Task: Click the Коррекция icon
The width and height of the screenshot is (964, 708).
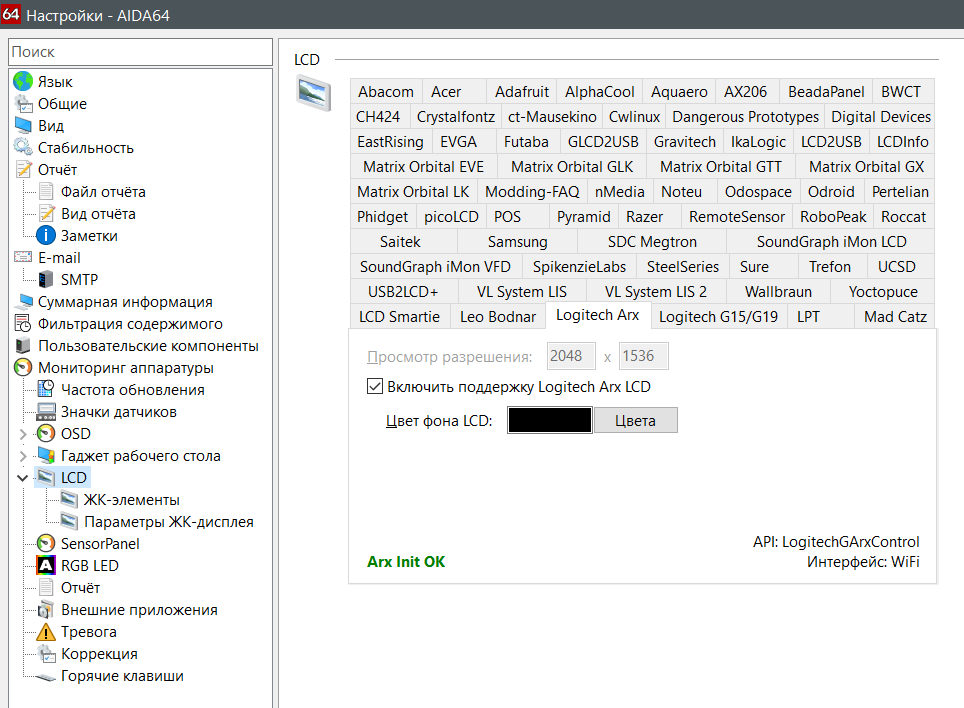Action: click(46, 654)
